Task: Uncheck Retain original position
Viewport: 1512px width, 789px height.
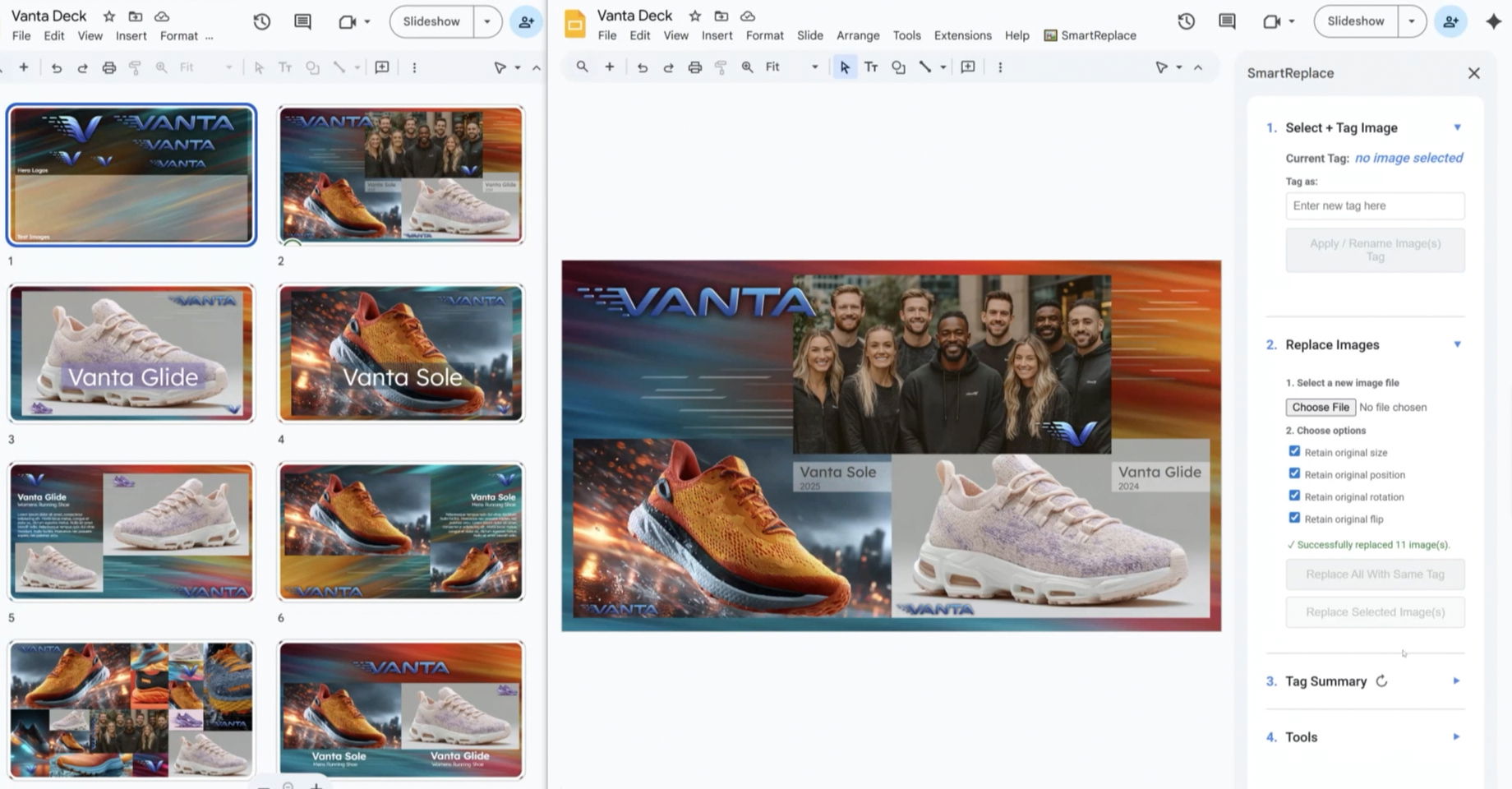Action: (1294, 473)
